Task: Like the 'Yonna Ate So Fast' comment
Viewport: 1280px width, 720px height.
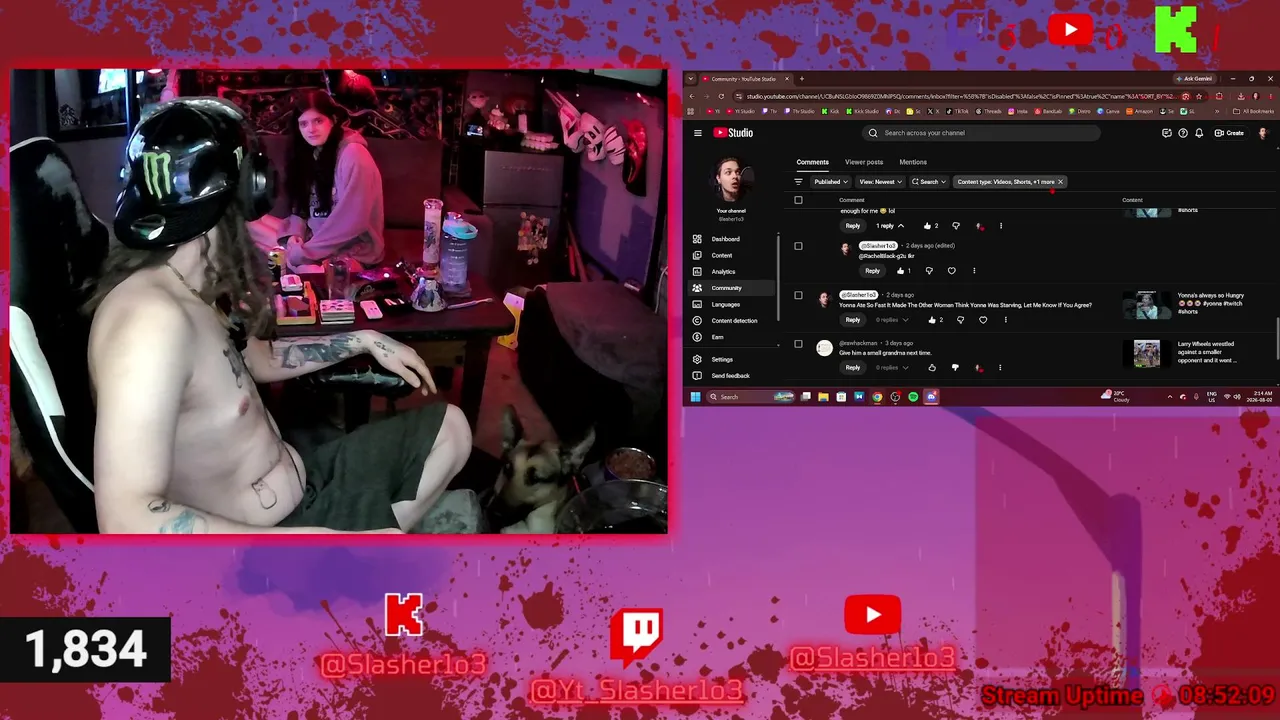Action: pos(932,320)
